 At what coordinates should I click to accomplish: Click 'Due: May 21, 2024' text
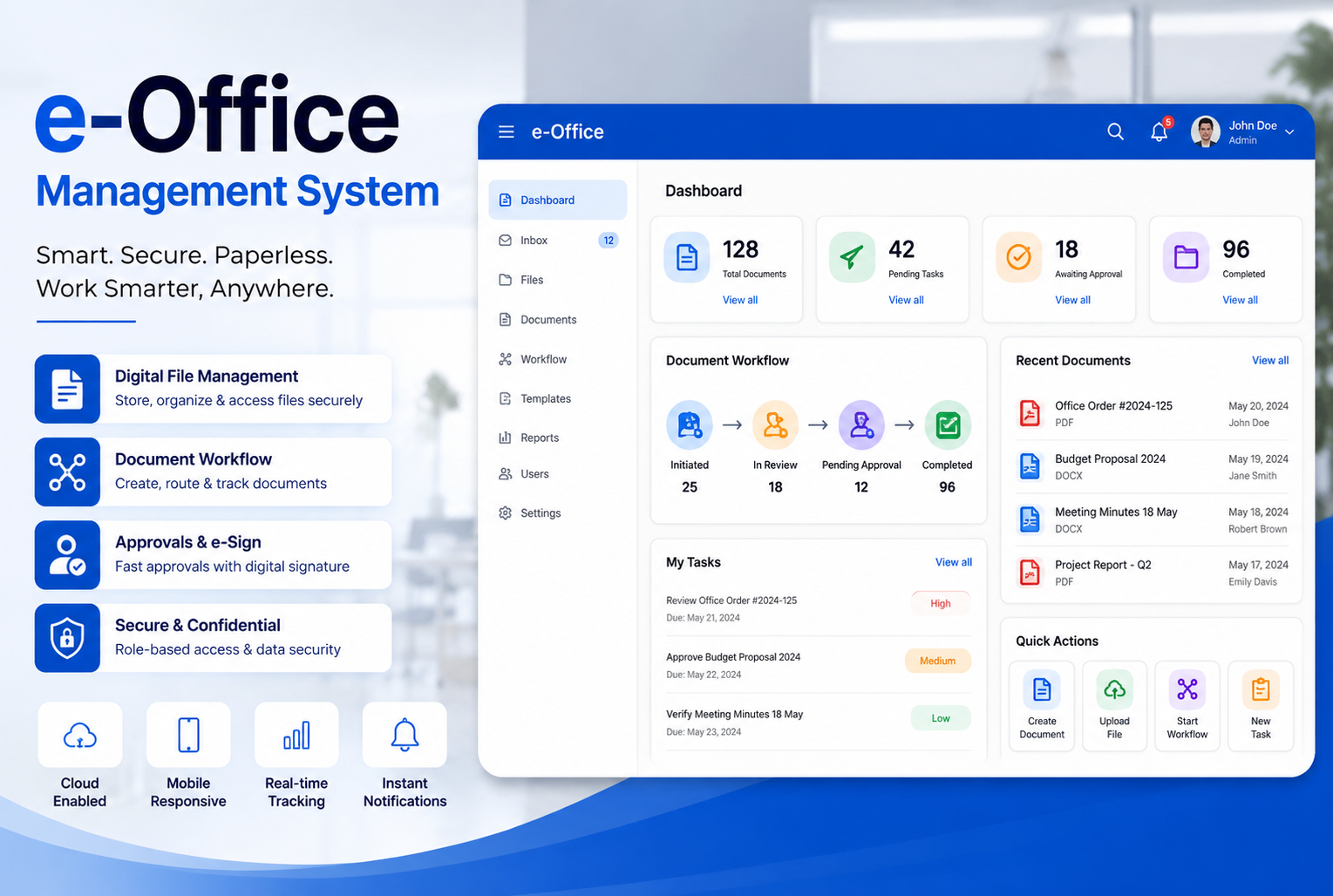703,618
